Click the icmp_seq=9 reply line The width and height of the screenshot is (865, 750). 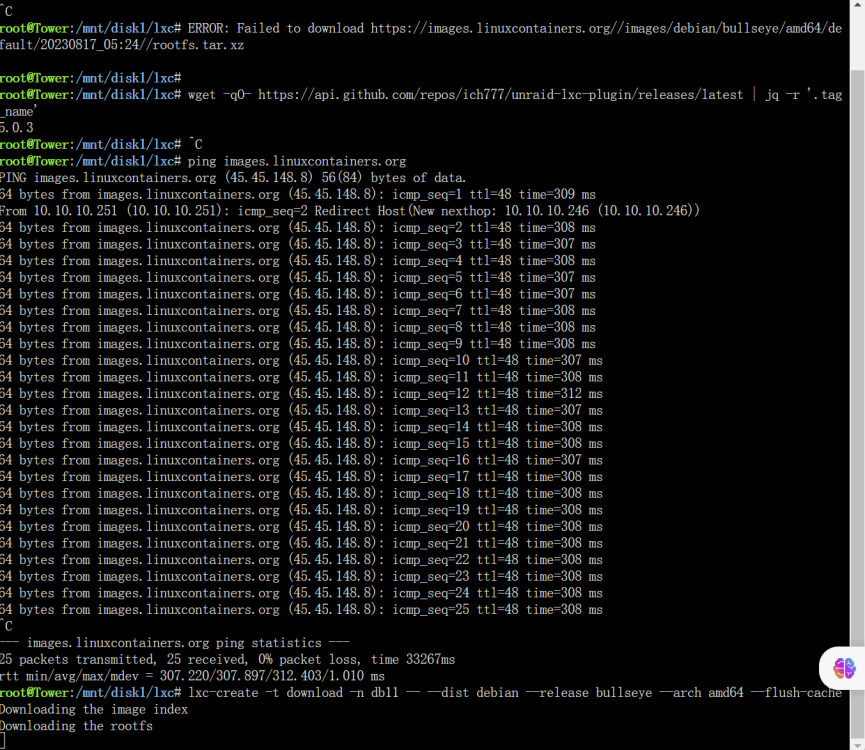[x=298, y=344]
